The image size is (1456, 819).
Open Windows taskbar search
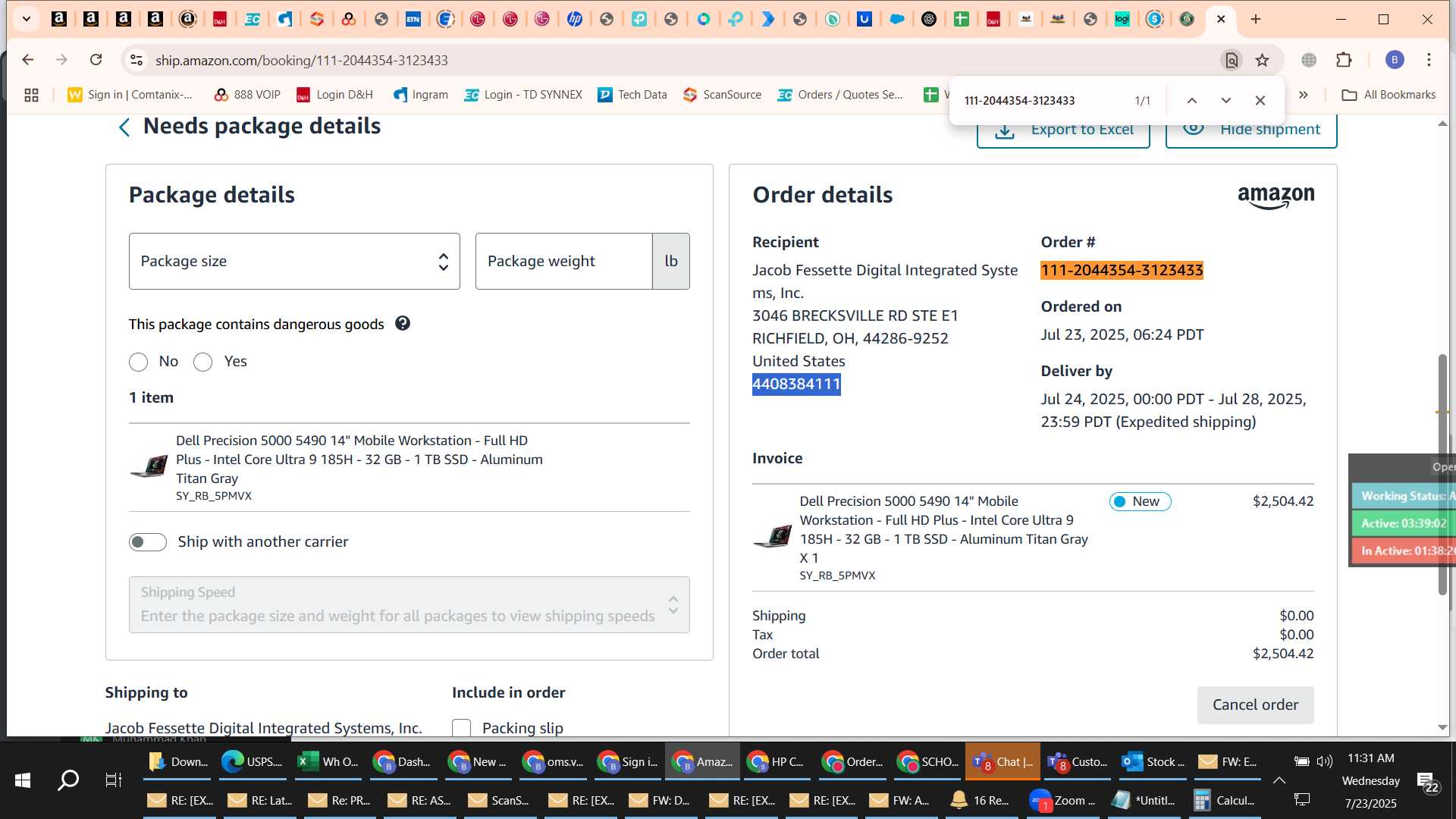pos(68,780)
